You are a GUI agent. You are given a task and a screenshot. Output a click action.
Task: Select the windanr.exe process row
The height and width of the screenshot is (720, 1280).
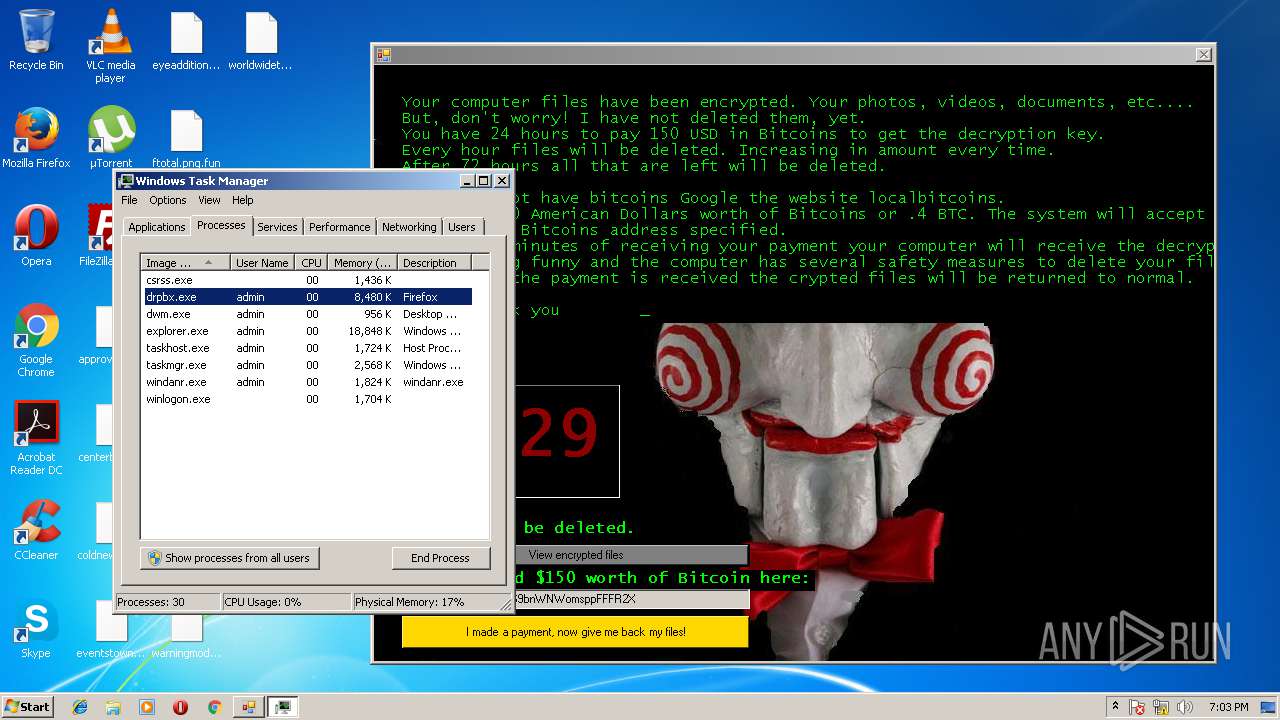coord(306,382)
